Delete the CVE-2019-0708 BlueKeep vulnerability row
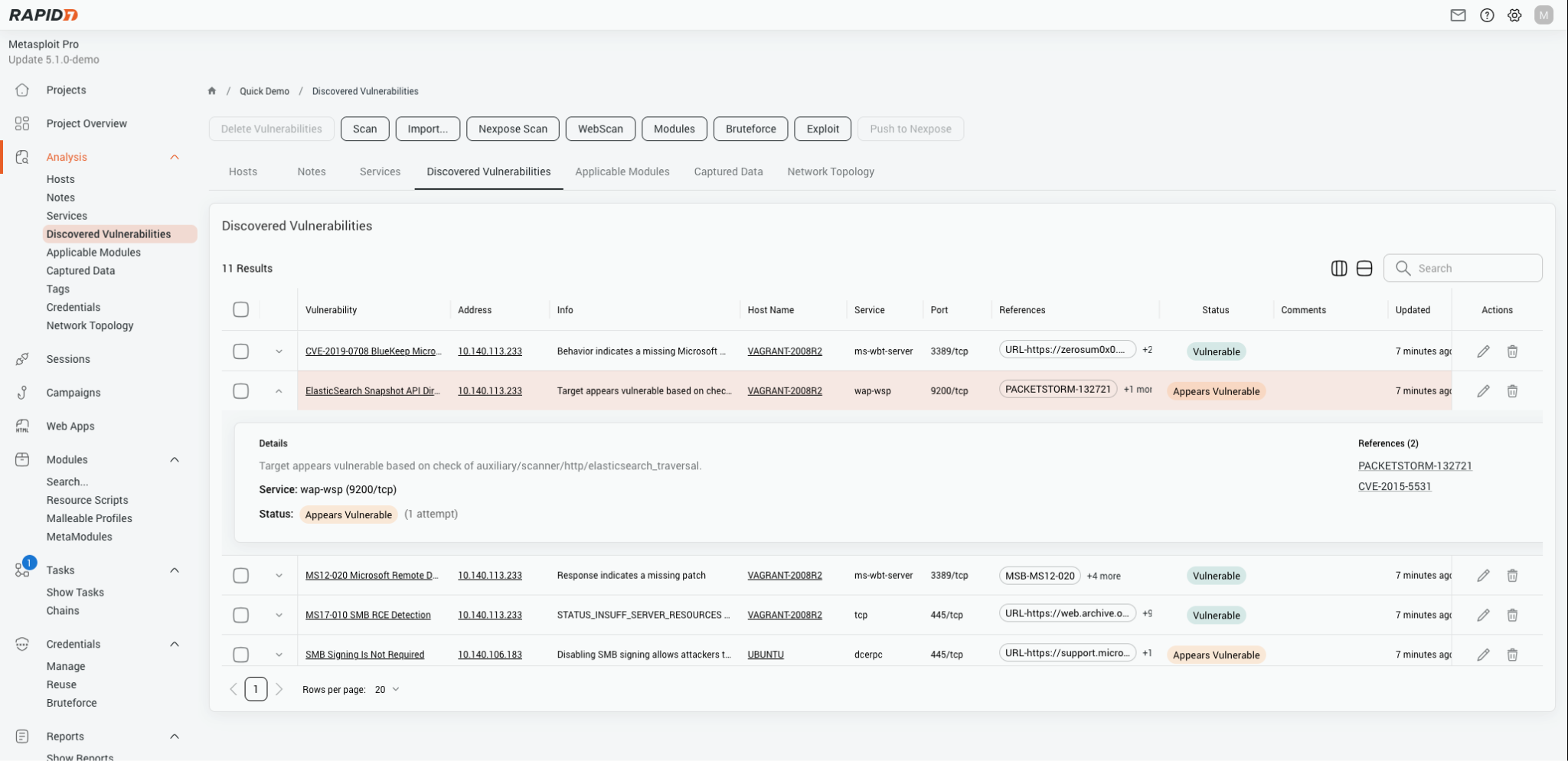1568x761 pixels. point(1512,351)
